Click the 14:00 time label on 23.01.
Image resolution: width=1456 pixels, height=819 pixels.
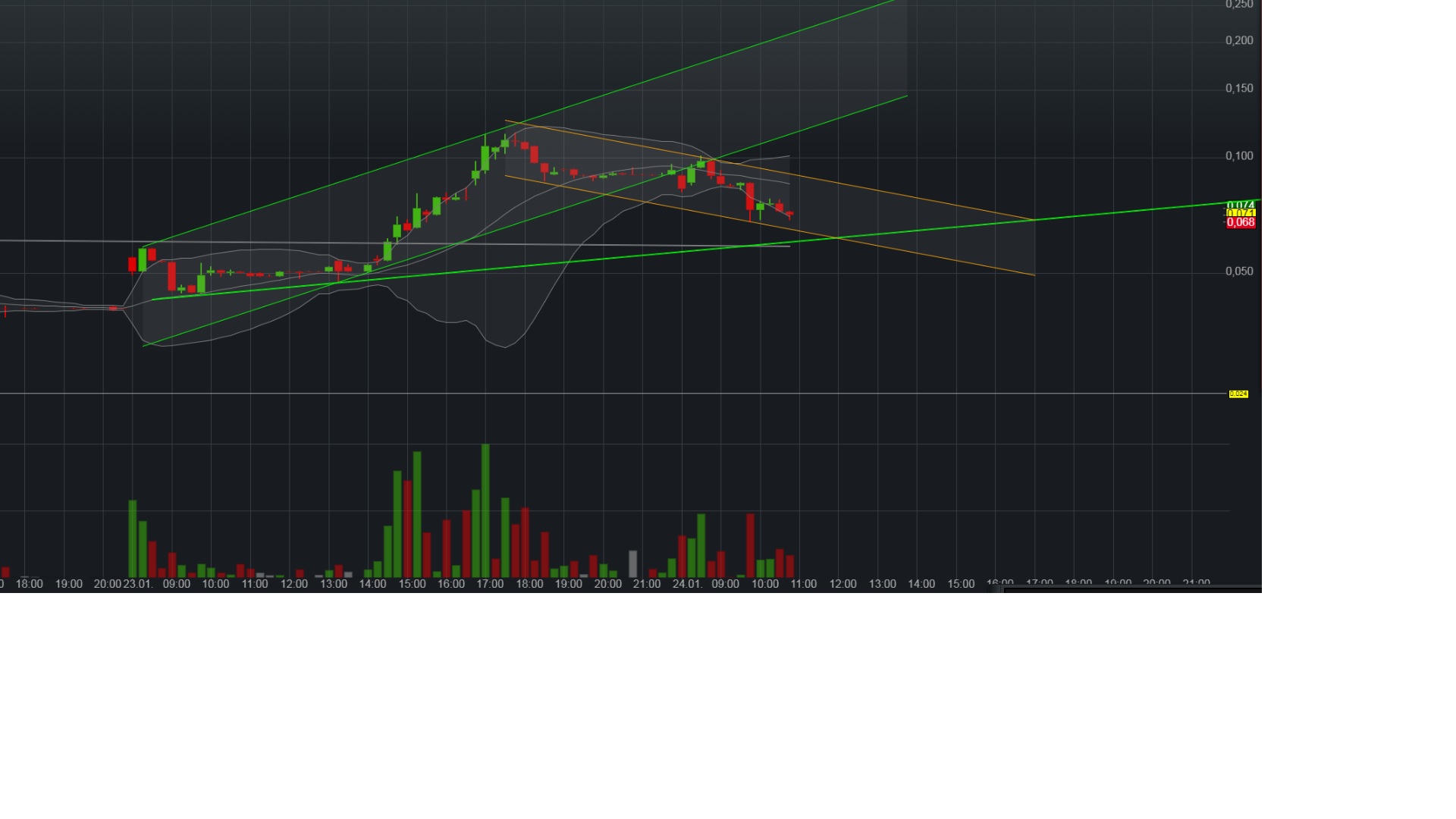point(372,584)
